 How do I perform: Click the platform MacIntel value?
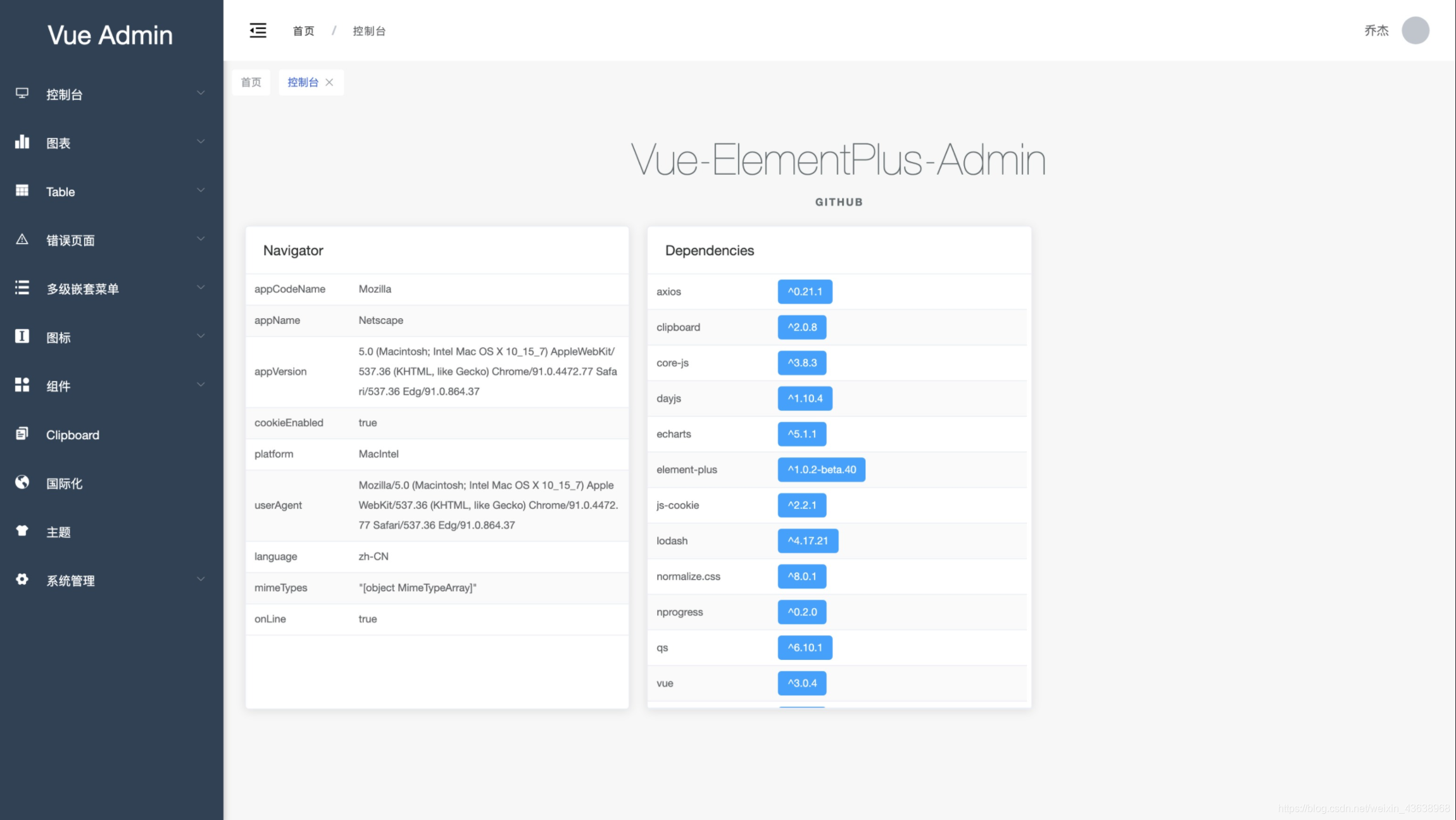point(379,454)
